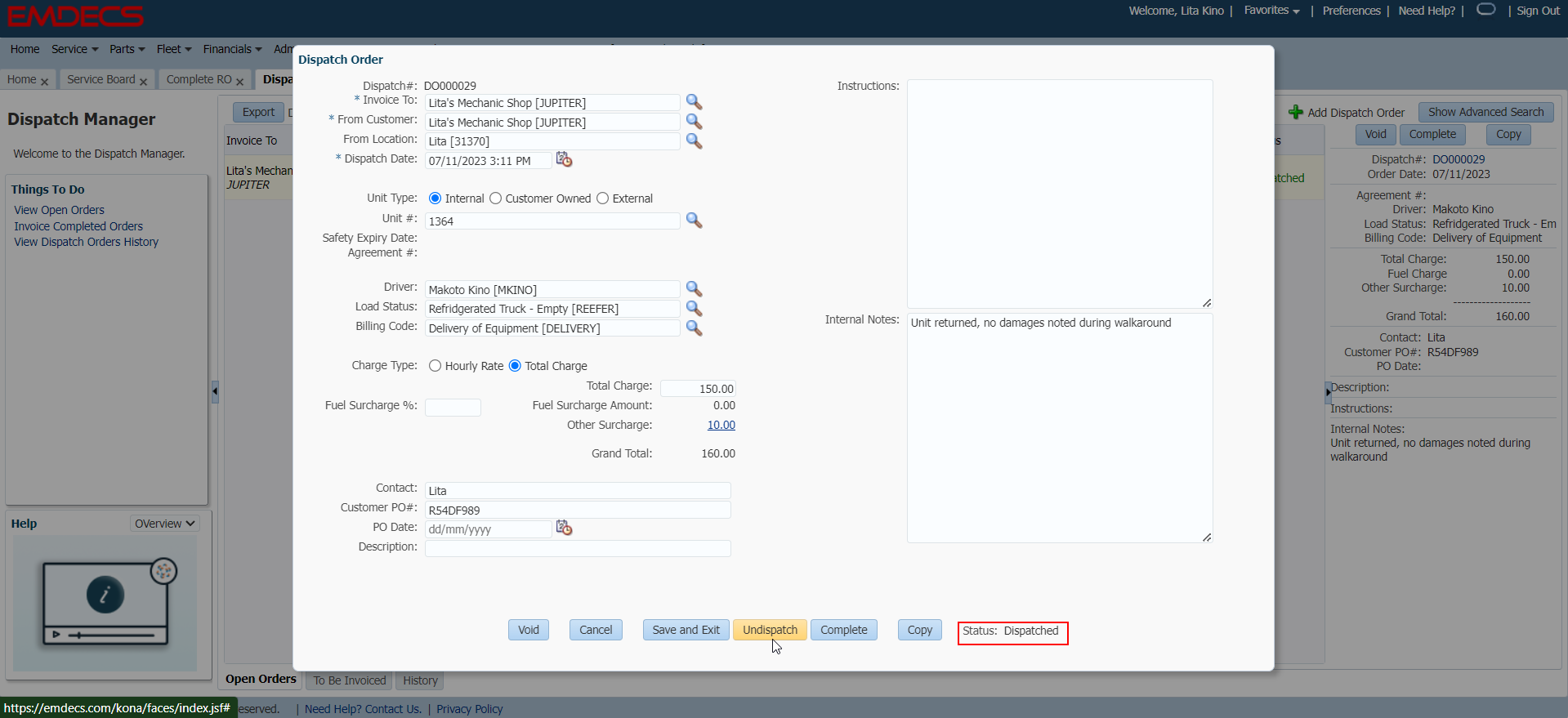Viewport: 1568px width, 718px height.
Task: Click the Fuel Surcharge % field
Action: 453,407
